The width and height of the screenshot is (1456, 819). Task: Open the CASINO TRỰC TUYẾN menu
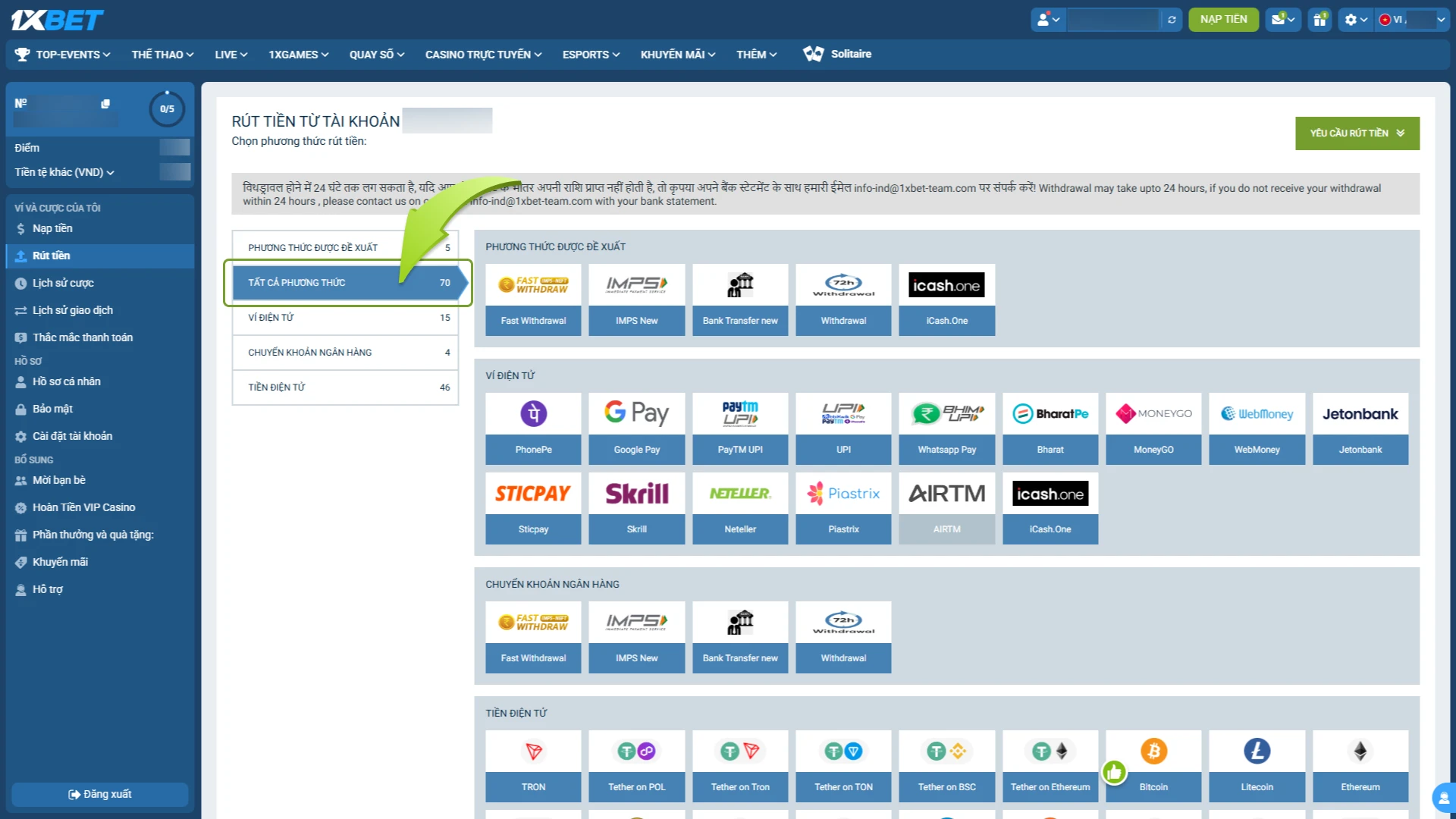(x=483, y=55)
